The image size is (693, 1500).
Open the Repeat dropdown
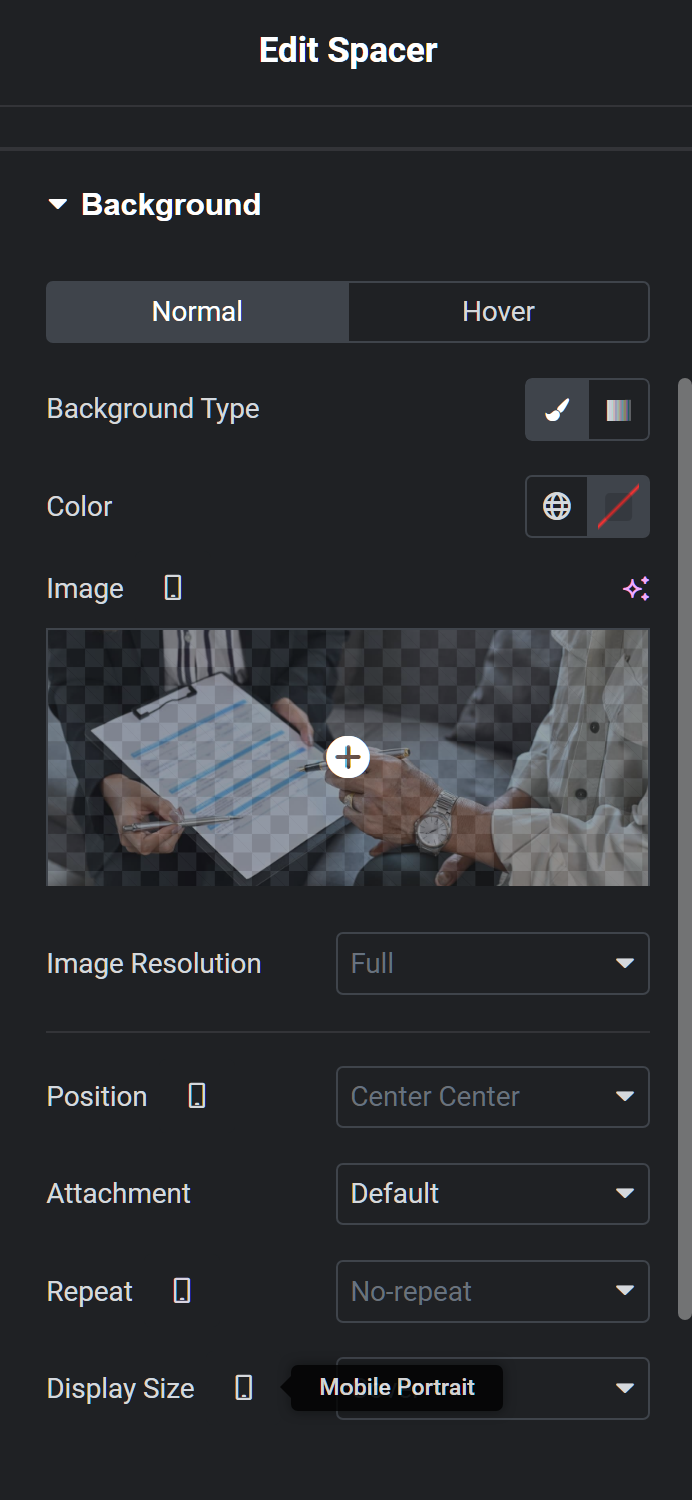click(x=492, y=1292)
